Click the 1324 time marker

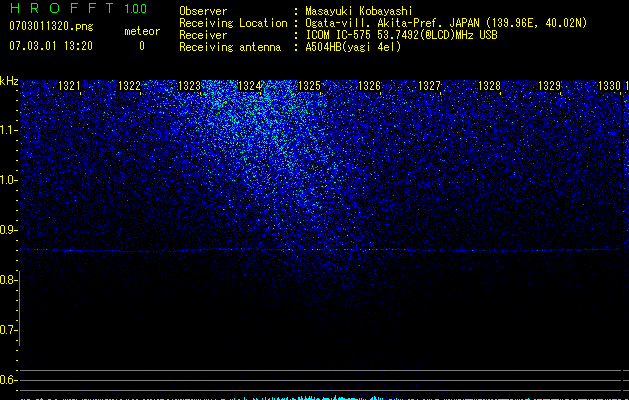pos(250,86)
